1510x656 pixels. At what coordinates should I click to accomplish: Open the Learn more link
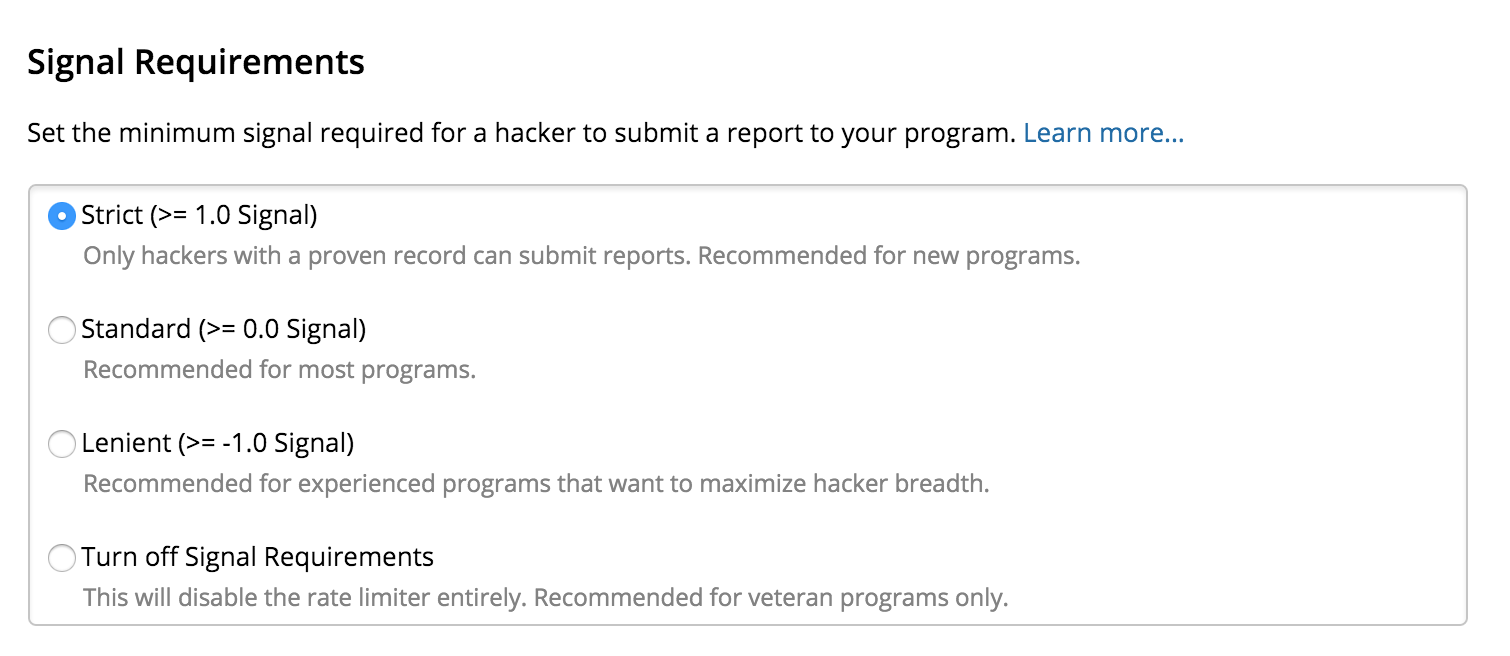(1103, 133)
